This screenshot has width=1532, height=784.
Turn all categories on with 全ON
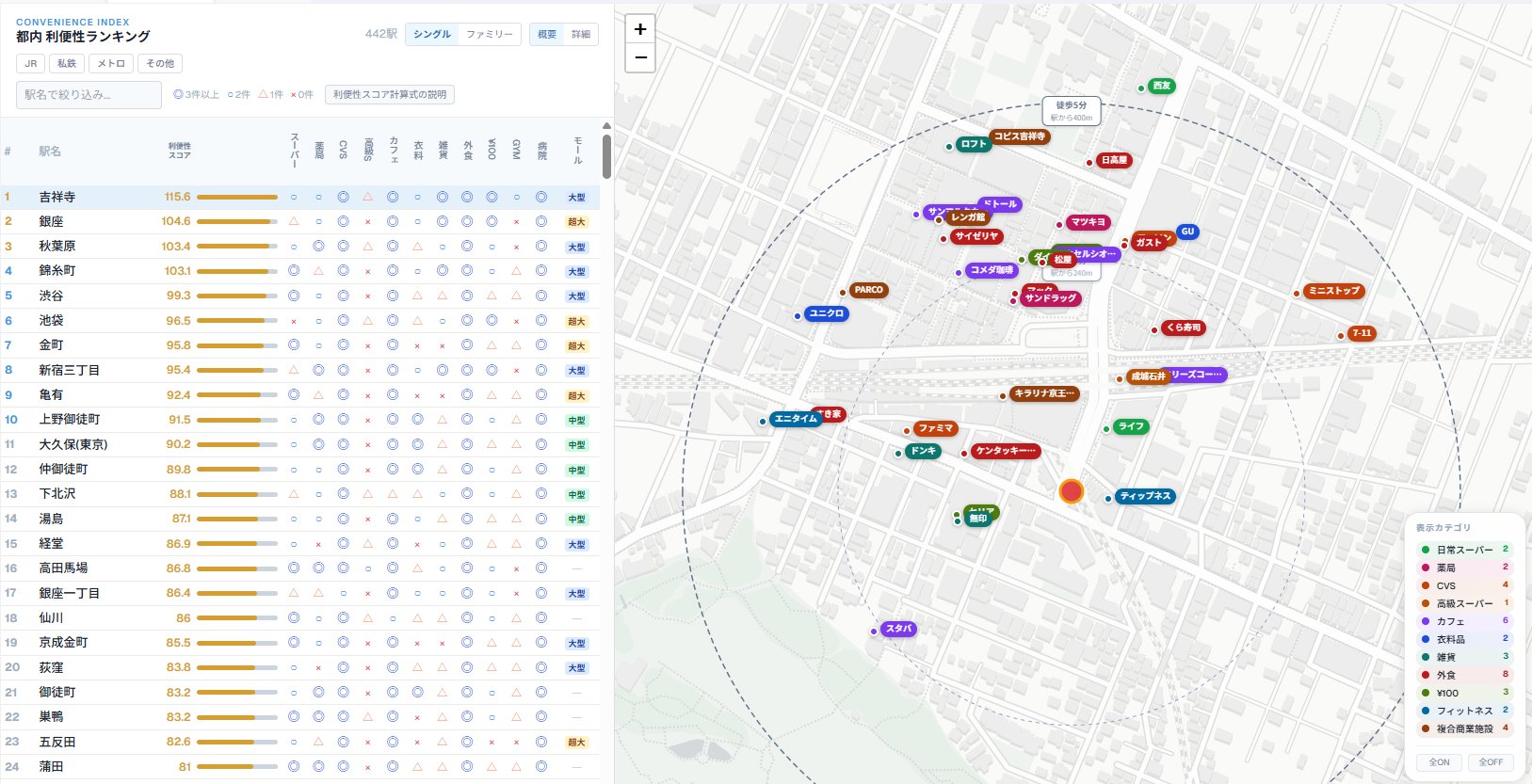pyautogui.click(x=1439, y=762)
